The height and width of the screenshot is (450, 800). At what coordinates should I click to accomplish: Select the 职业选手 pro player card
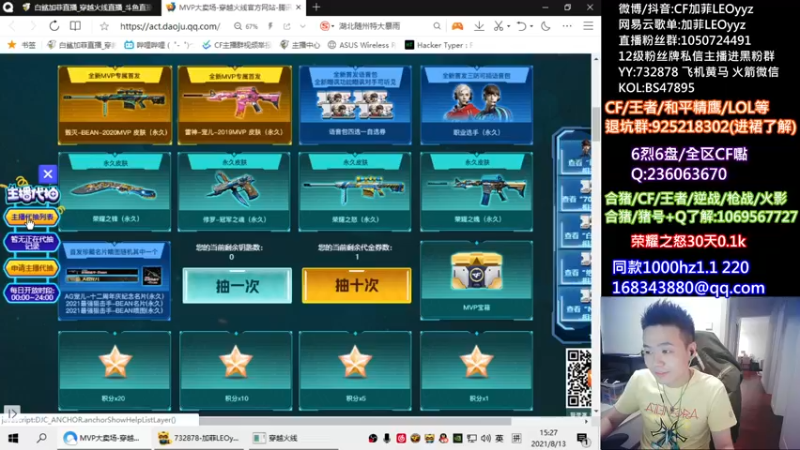click(477, 104)
